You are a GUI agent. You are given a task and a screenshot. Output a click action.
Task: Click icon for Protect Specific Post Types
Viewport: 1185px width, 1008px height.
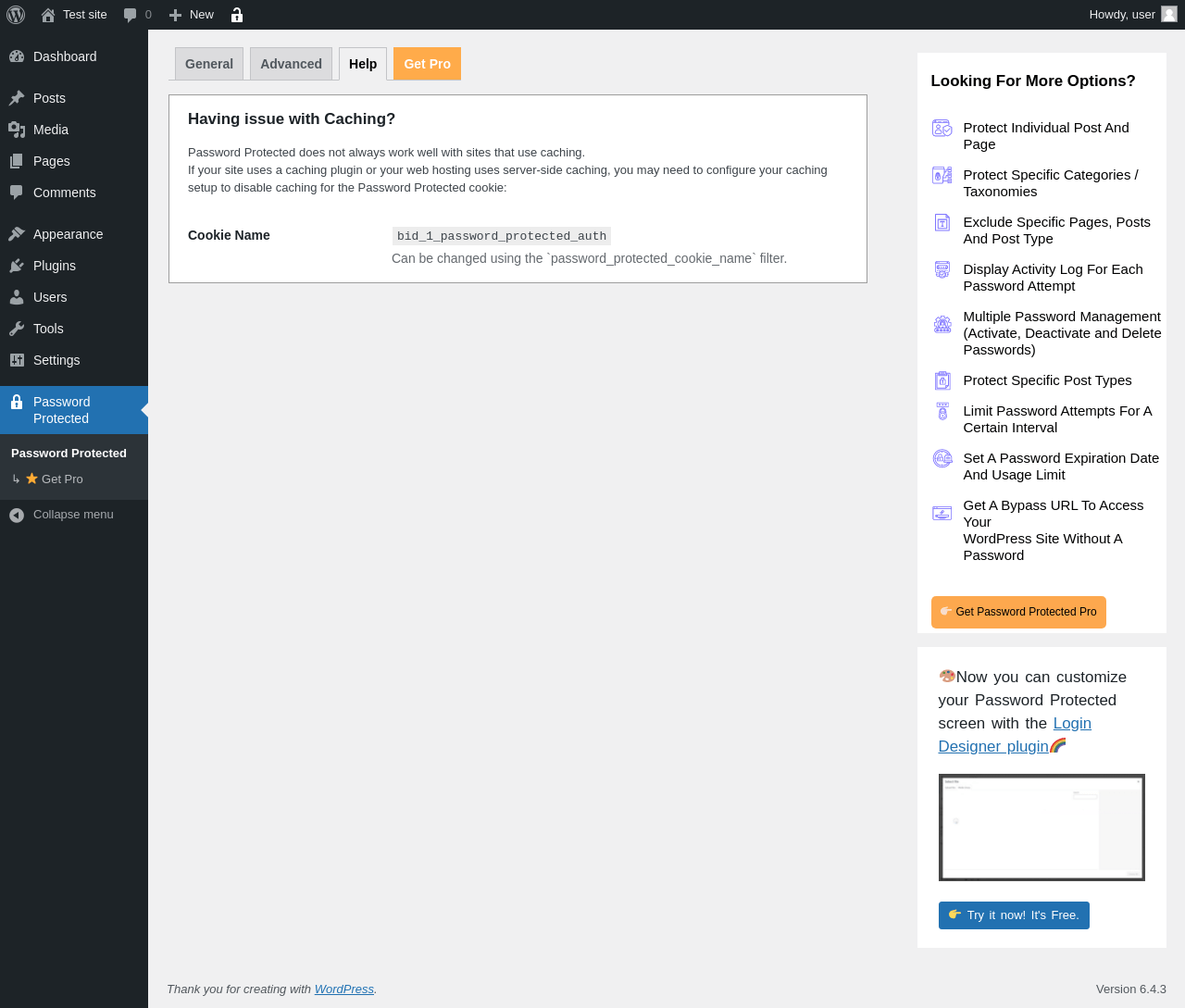coord(942,380)
